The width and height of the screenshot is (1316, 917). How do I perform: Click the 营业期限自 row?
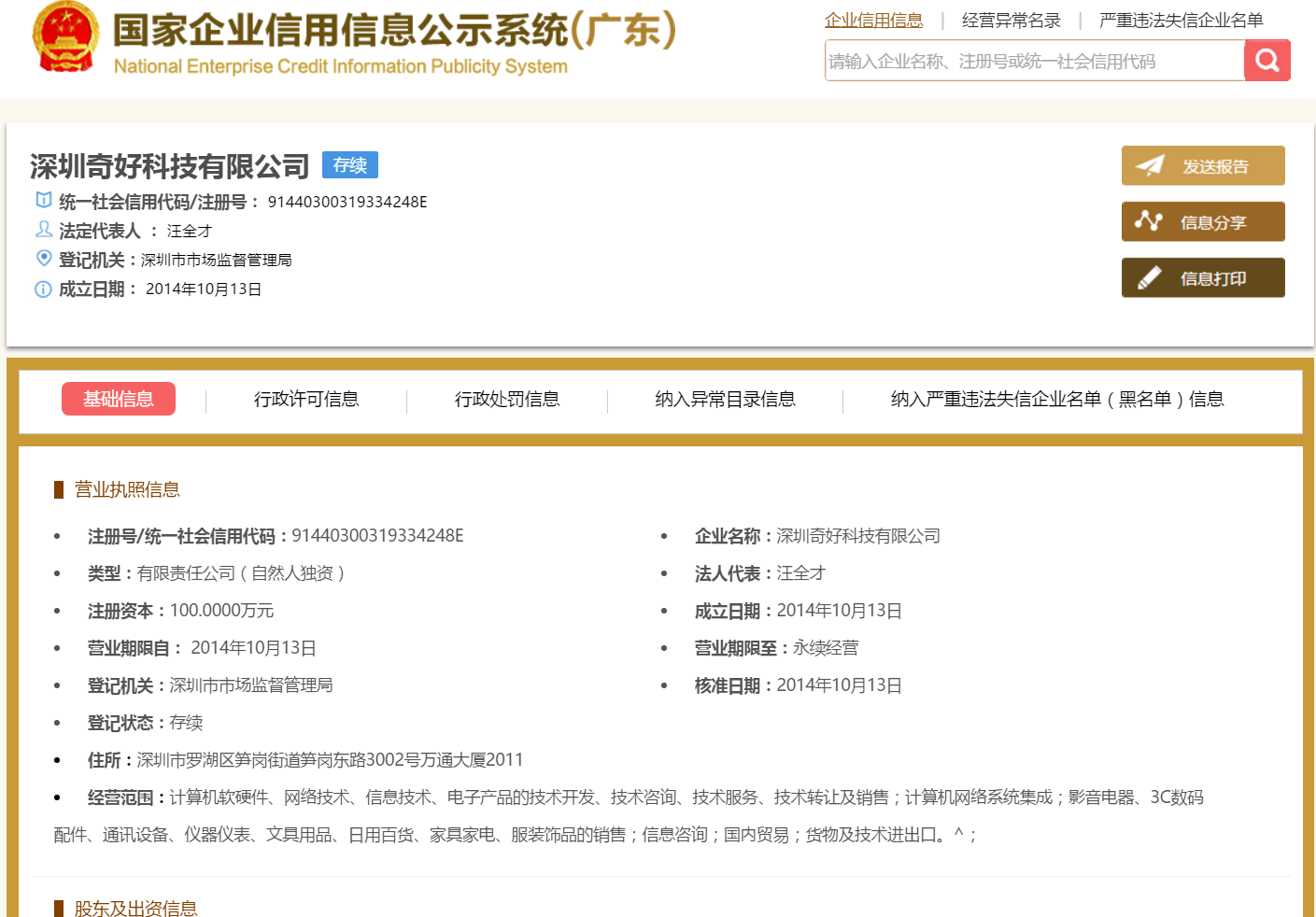202,648
